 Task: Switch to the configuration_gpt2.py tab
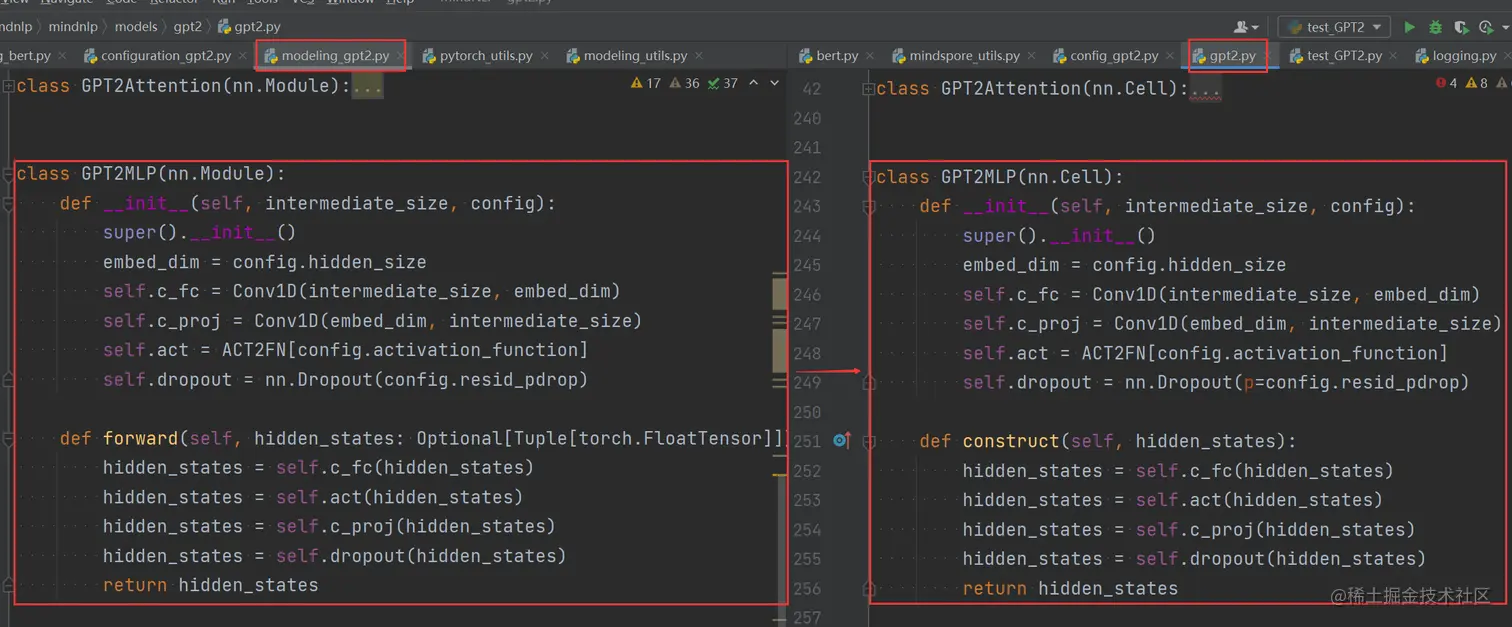(x=166, y=56)
